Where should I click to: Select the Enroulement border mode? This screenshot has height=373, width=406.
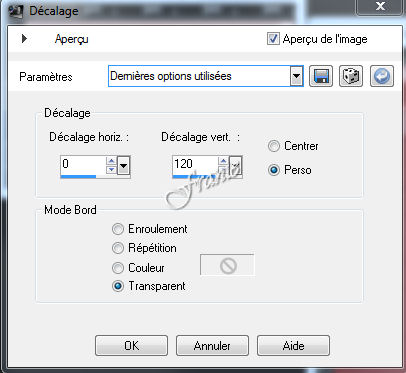point(118,229)
